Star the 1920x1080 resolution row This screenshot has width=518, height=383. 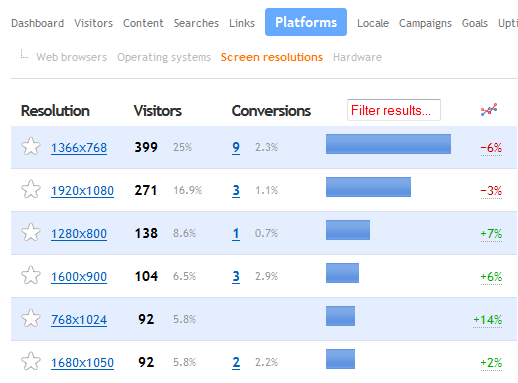(x=31, y=189)
